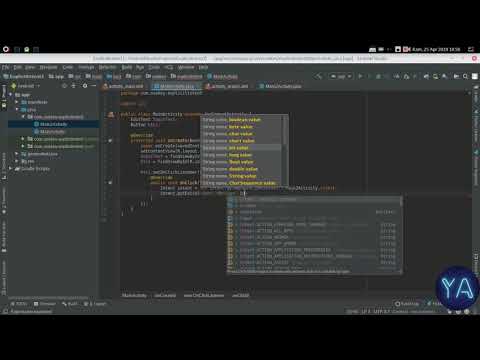This screenshot has width=480, height=360.
Task: Expand the res folder
Action: pyautogui.click(x=17, y=161)
